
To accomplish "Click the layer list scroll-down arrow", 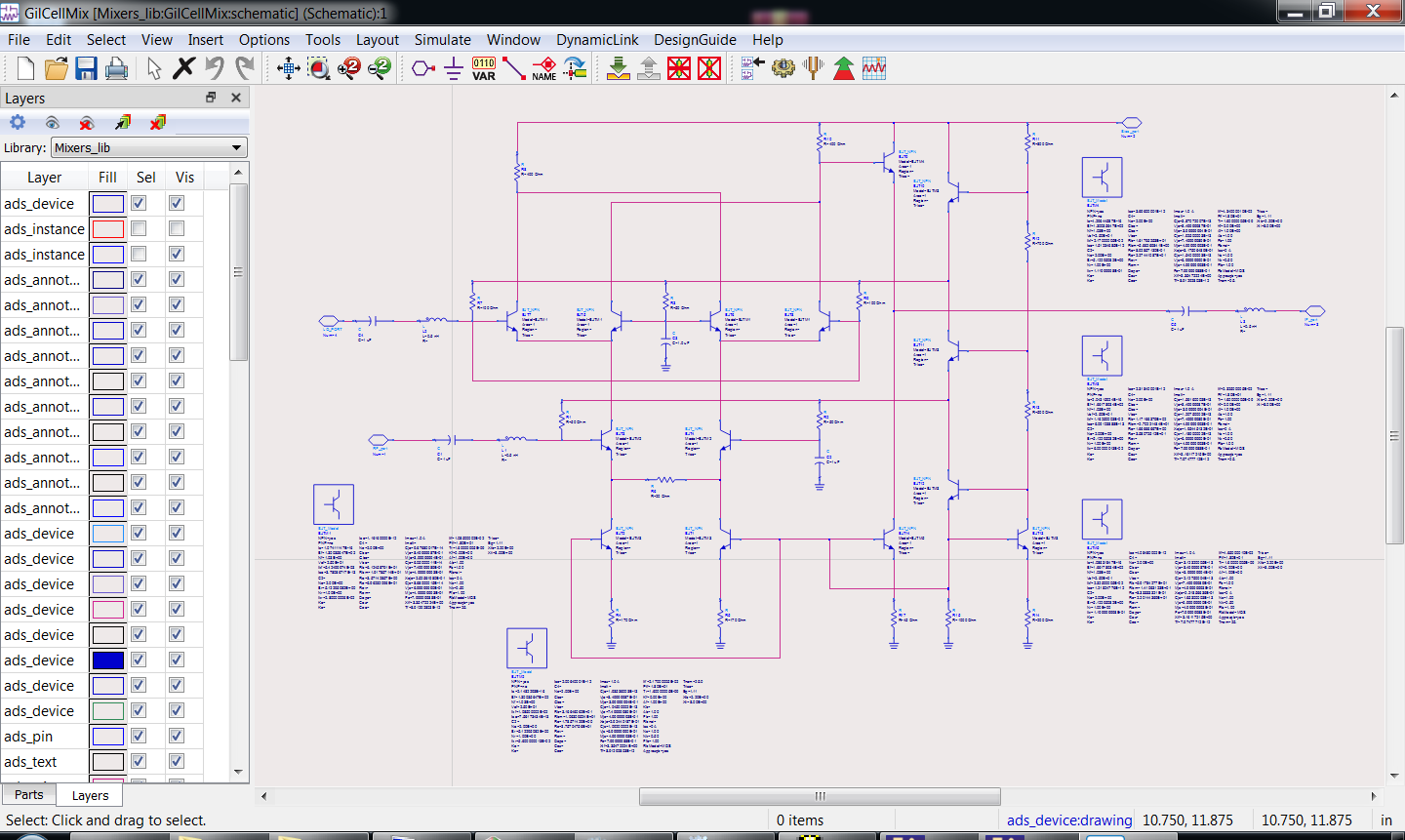I will click(x=238, y=773).
